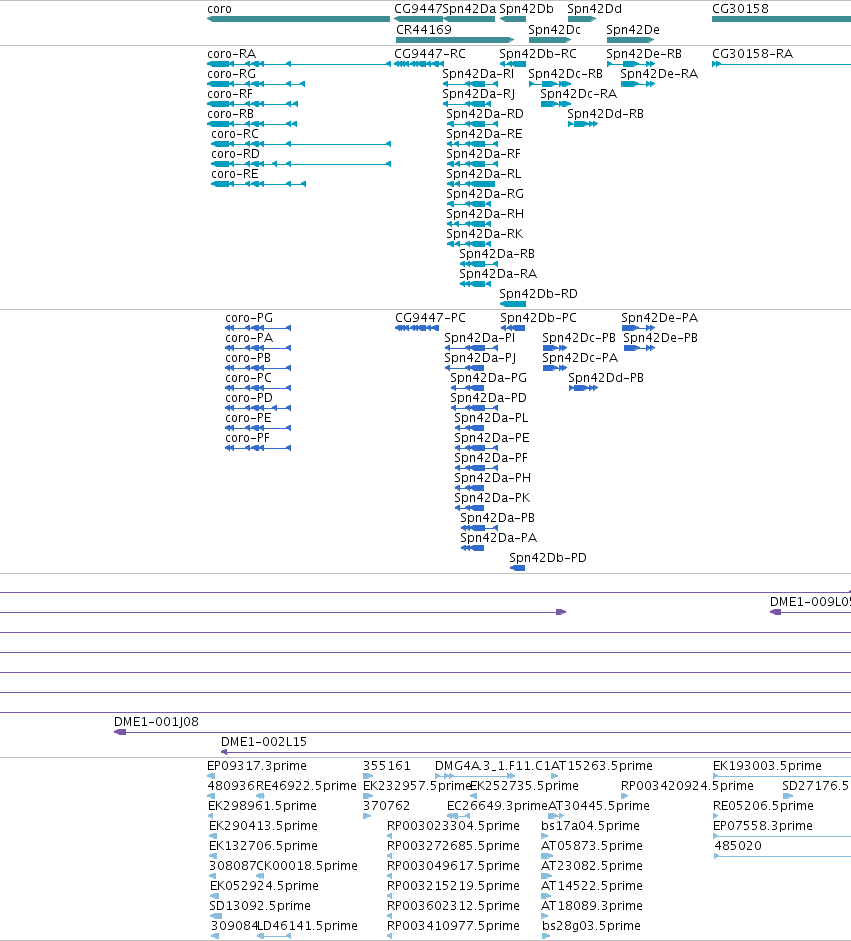Viewport: 851px width, 941px height.
Task: Click the CG30158 gene label
Action: point(740,9)
